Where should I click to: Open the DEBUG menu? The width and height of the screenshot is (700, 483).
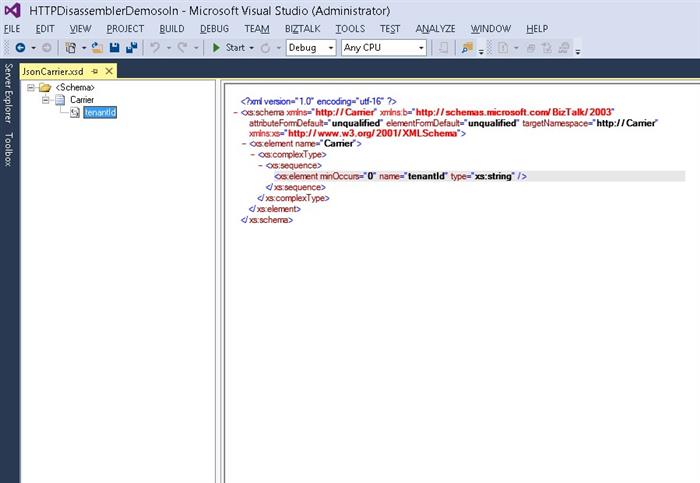click(x=214, y=29)
